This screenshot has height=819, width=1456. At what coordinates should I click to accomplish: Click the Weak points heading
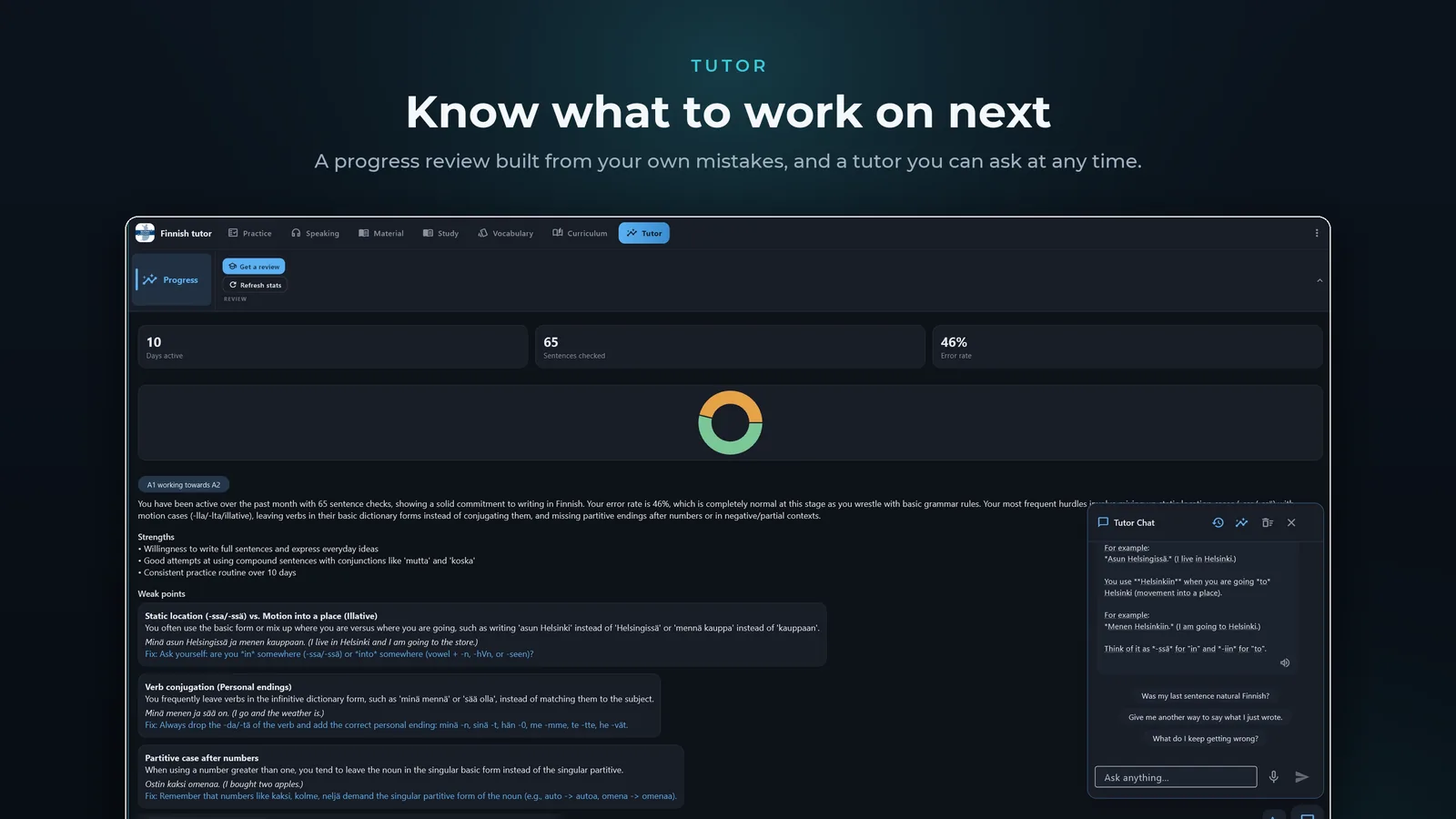pos(161,593)
